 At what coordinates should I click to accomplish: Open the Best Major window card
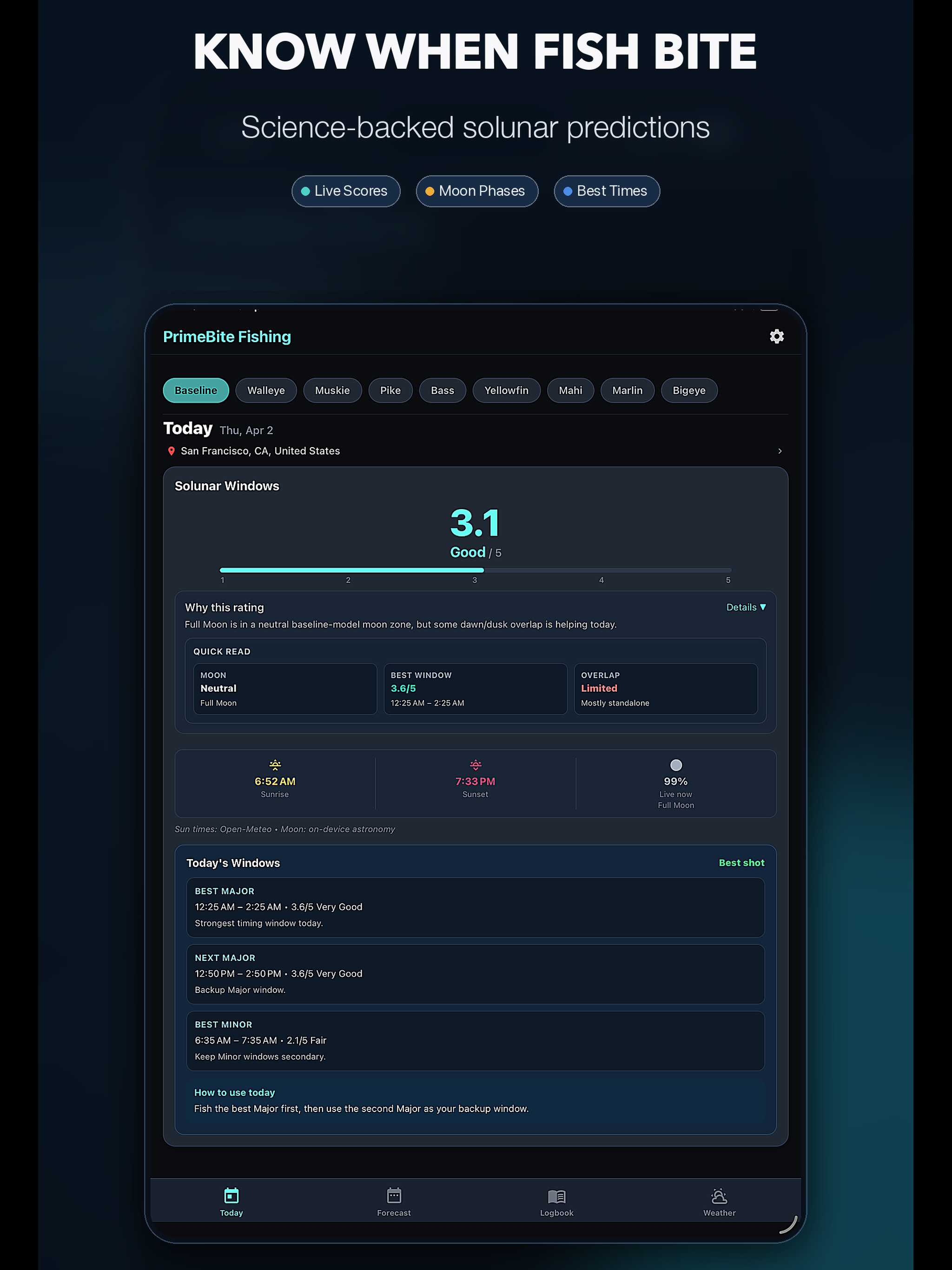pyautogui.click(x=476, y=907)
